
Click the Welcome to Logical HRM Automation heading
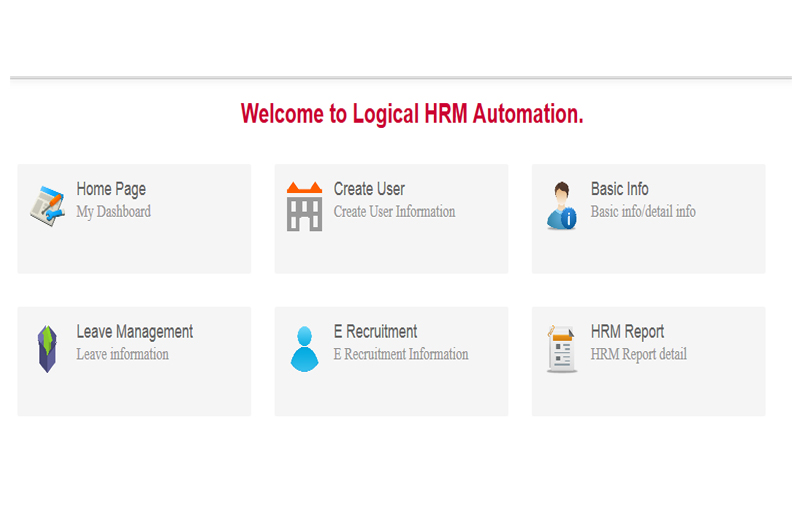412,114
